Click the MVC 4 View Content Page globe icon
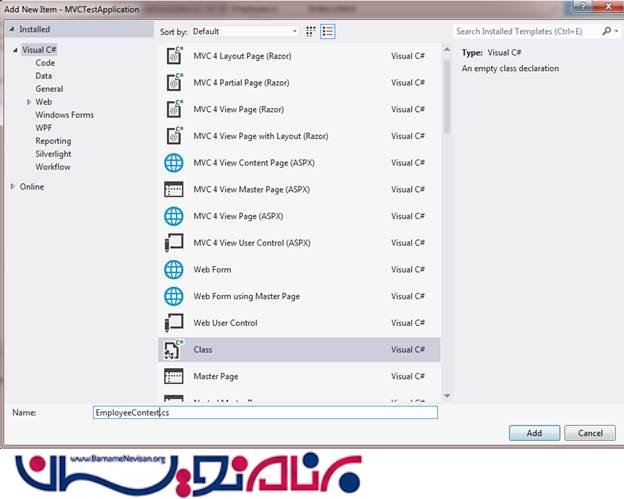The image size is (624, 499). (x=174, y=163)
